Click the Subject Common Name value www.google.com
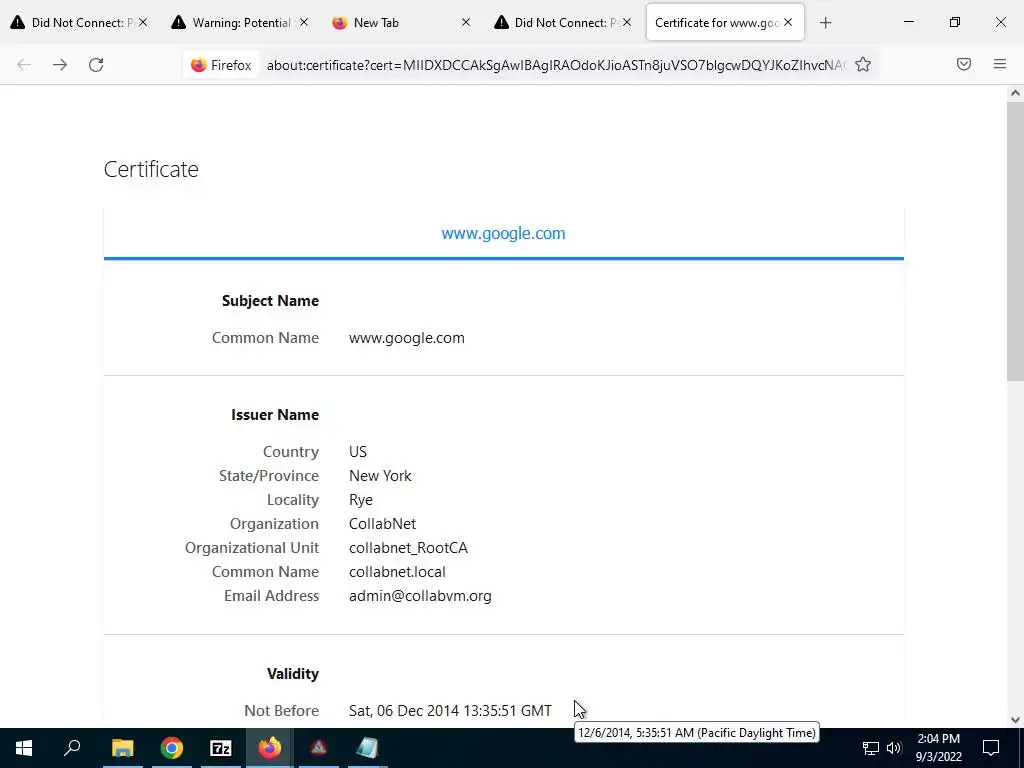 click(407, 338)
